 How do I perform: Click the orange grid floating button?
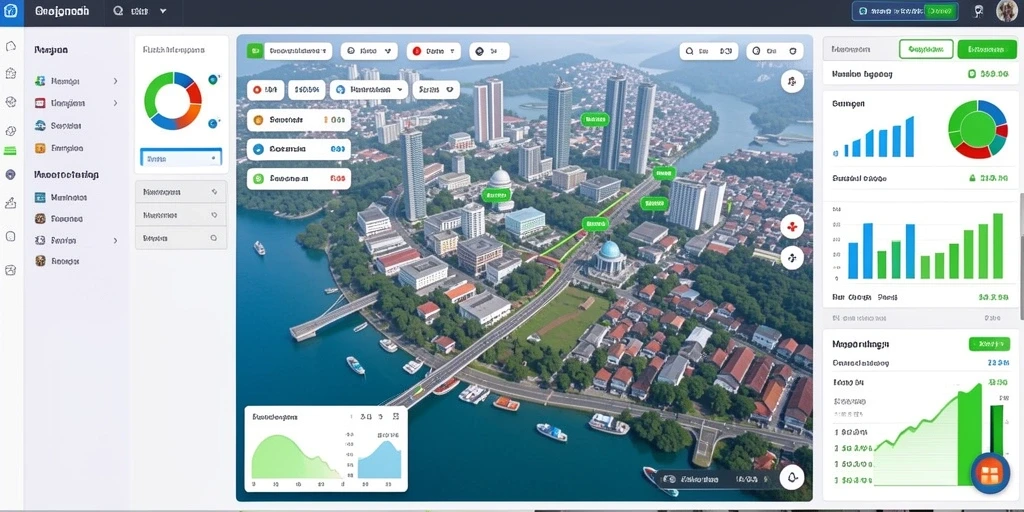[990, 473]
